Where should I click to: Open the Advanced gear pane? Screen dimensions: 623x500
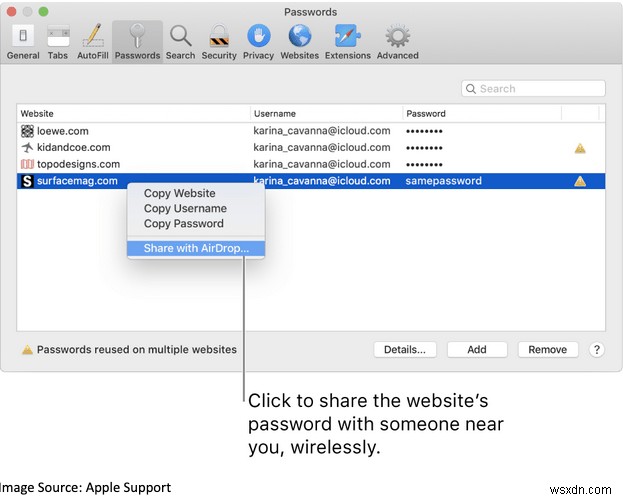pos(398,41)
